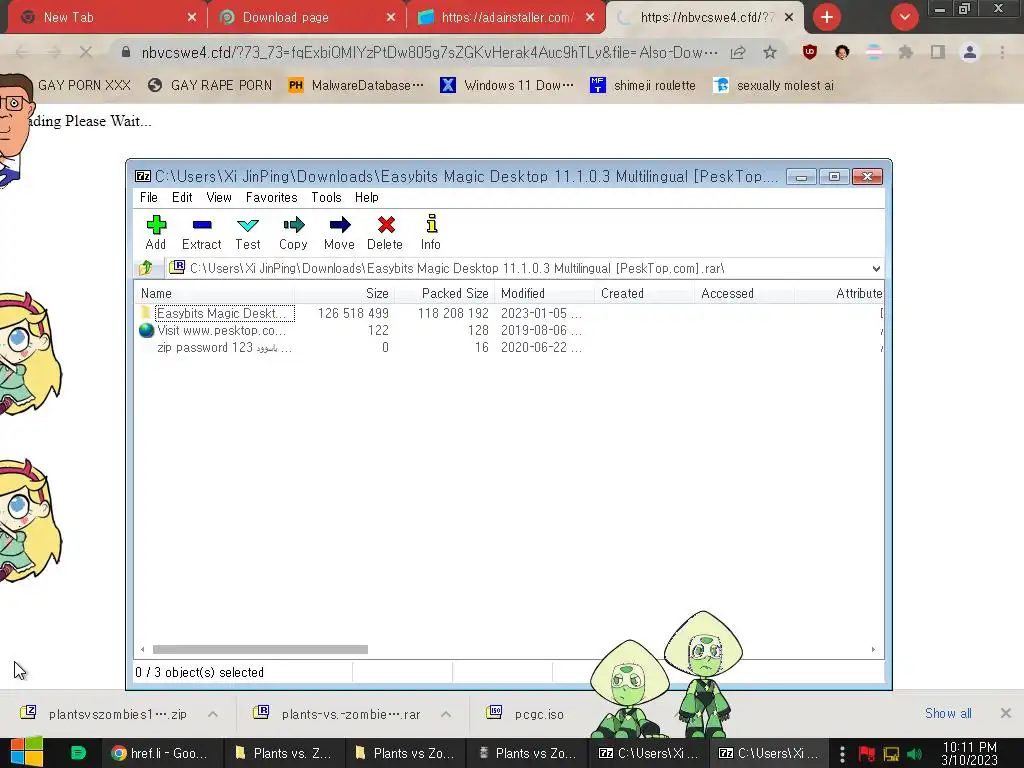
Task: Open the Info toolbar icon
Action: click(x=431, y=232)
